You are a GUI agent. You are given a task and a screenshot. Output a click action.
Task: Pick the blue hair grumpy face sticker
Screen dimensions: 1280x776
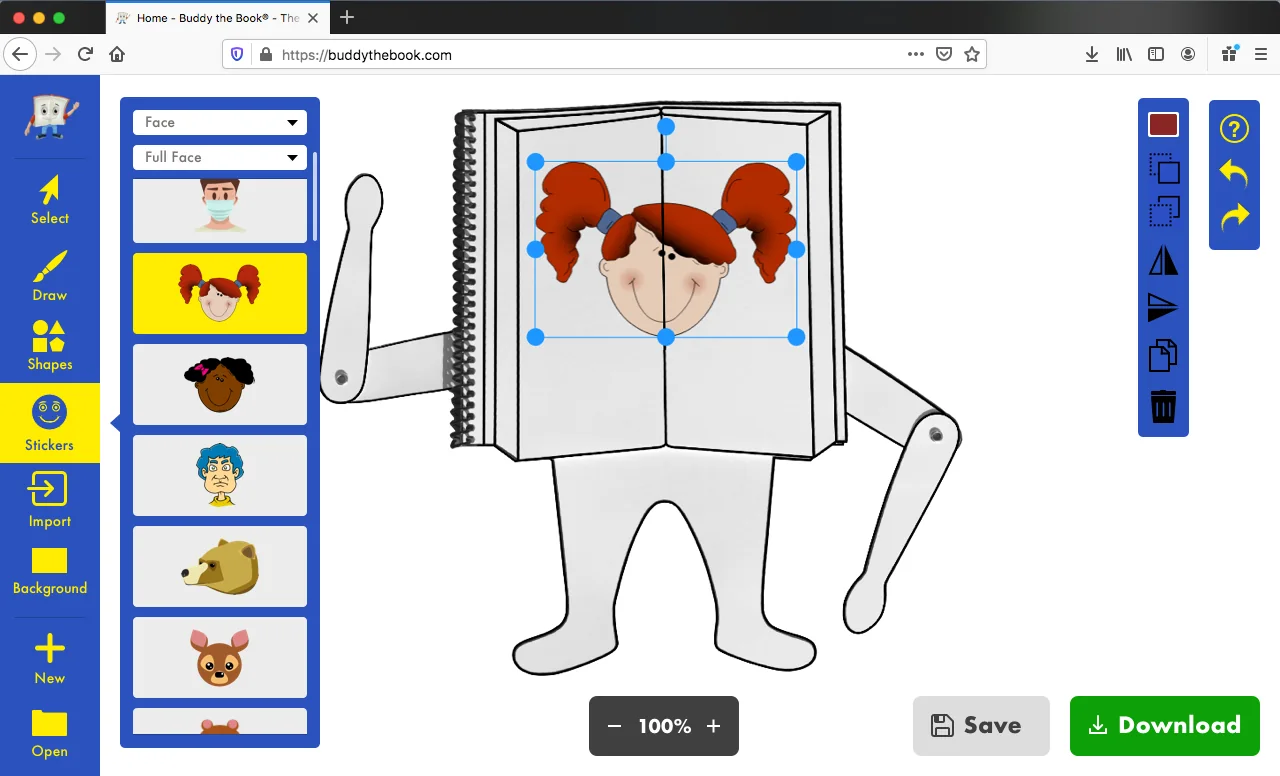click(220, 475)
